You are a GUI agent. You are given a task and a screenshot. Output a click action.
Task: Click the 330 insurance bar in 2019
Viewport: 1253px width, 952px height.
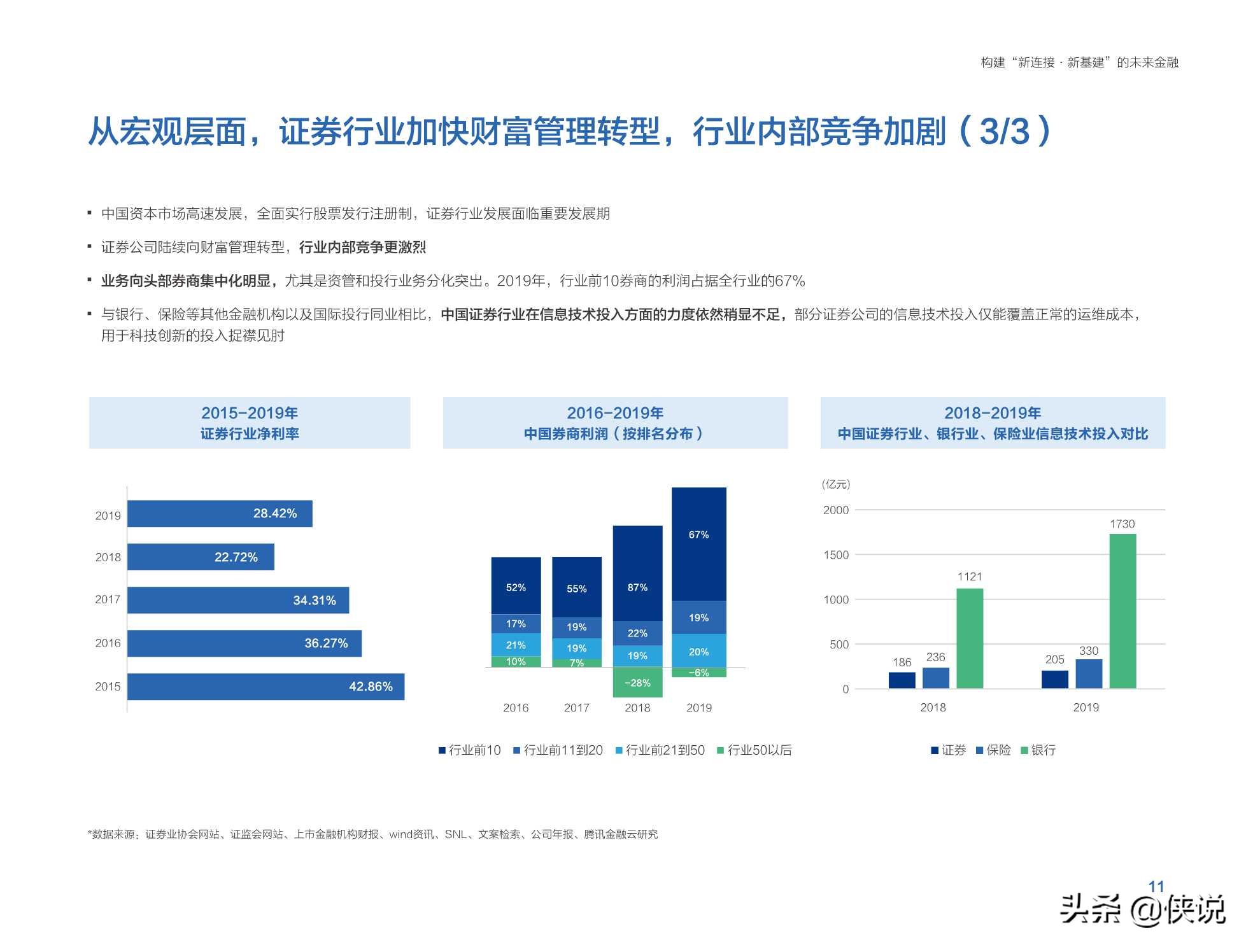point(1089,674)
